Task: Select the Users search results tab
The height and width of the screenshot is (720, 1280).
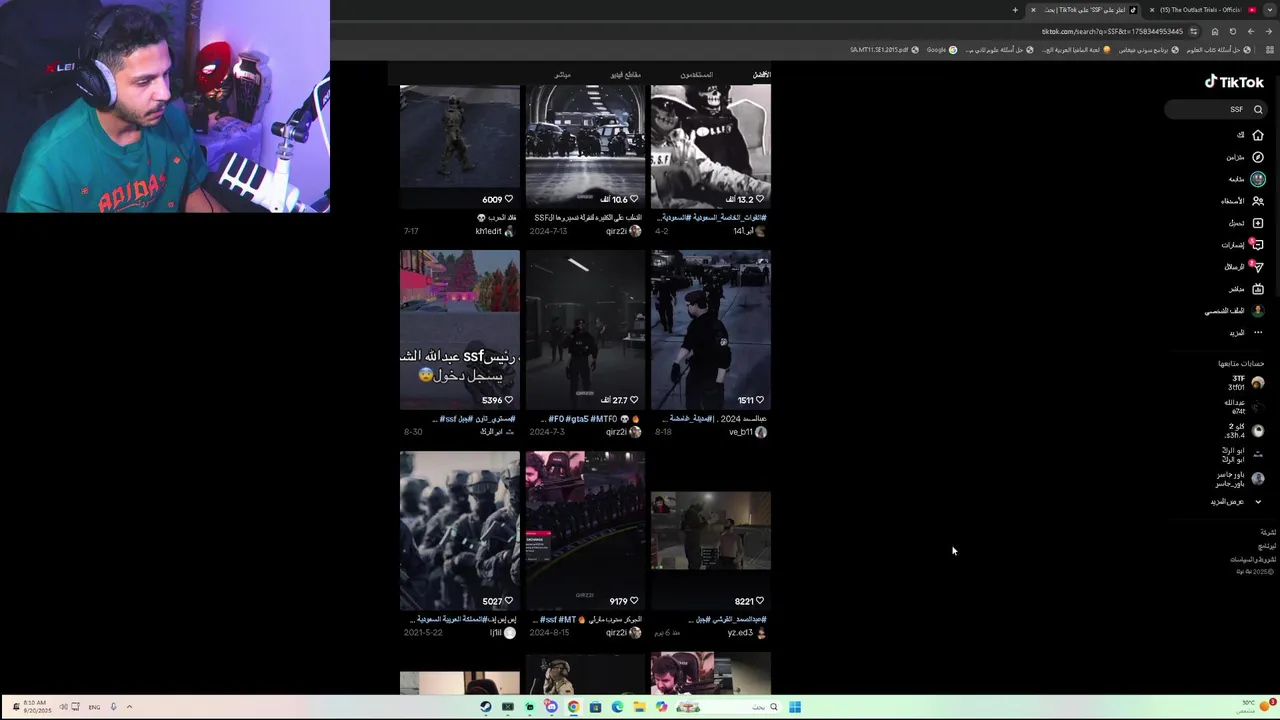Action: pos(697,74)
